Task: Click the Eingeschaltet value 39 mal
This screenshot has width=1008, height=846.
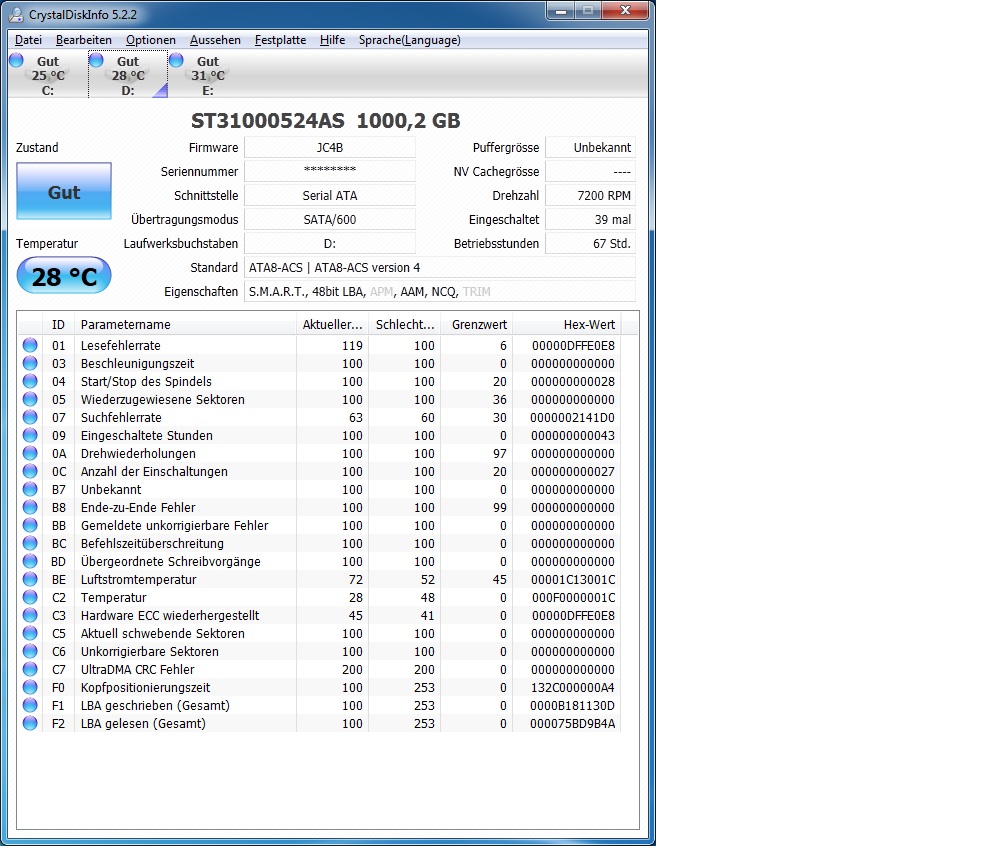Action: click(x=590, y=219)
